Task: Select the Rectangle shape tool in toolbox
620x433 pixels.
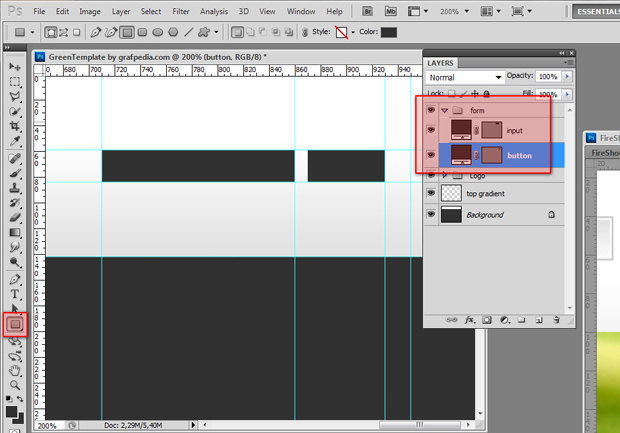Action: point(15,324)
